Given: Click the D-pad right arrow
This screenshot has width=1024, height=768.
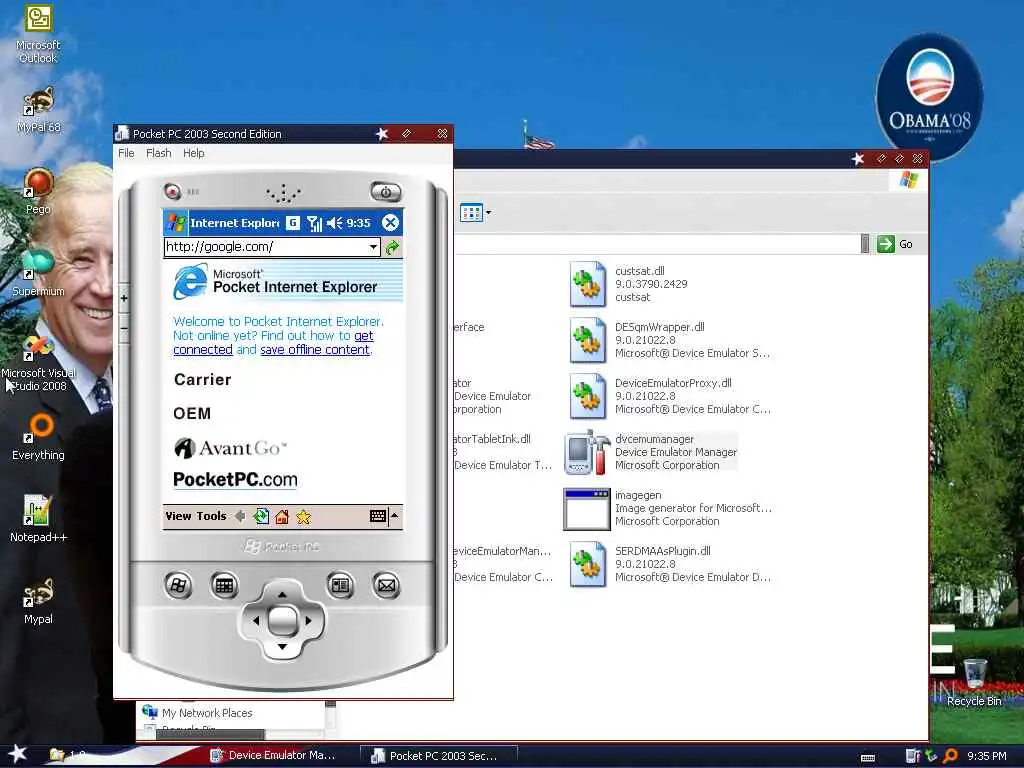Looking at the screenshot, I should coord(308,620).
